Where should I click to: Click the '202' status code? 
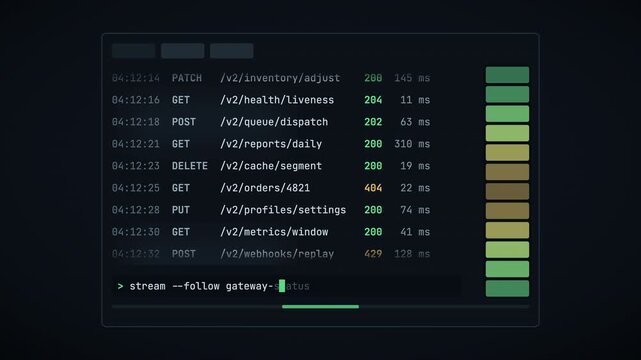373,122
